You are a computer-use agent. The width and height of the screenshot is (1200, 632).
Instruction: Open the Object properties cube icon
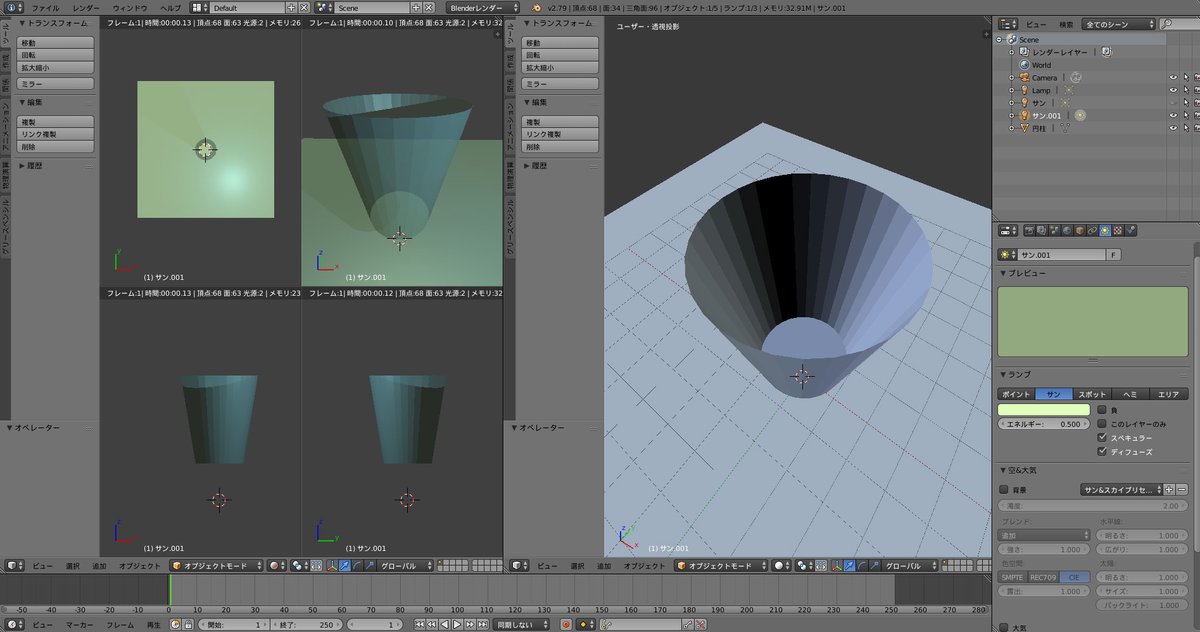click(1079, 230)
